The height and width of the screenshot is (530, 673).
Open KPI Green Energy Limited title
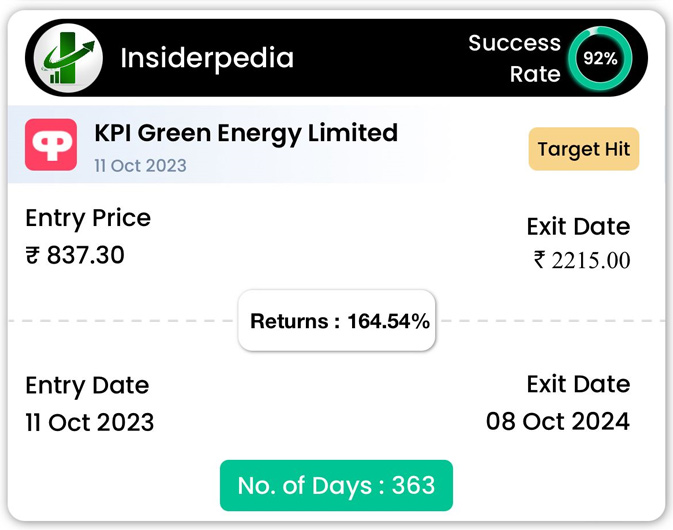pos(246,133)
